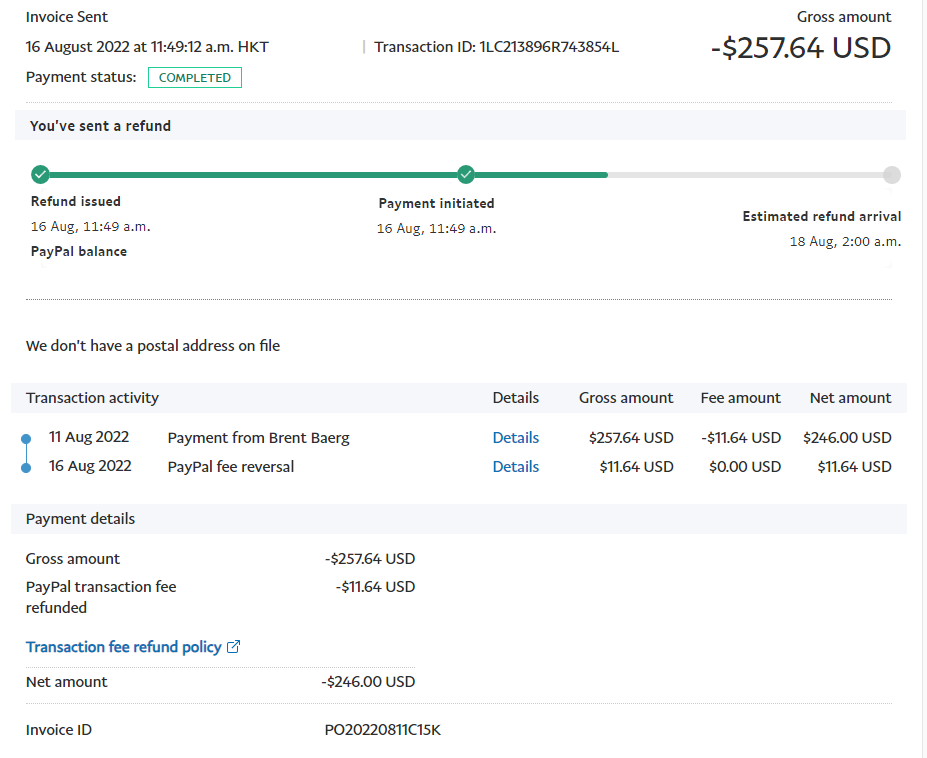927x758 pixels.
Task: Click the Net amount -$246.00 USD value
Action: click(x=368, y=682)
